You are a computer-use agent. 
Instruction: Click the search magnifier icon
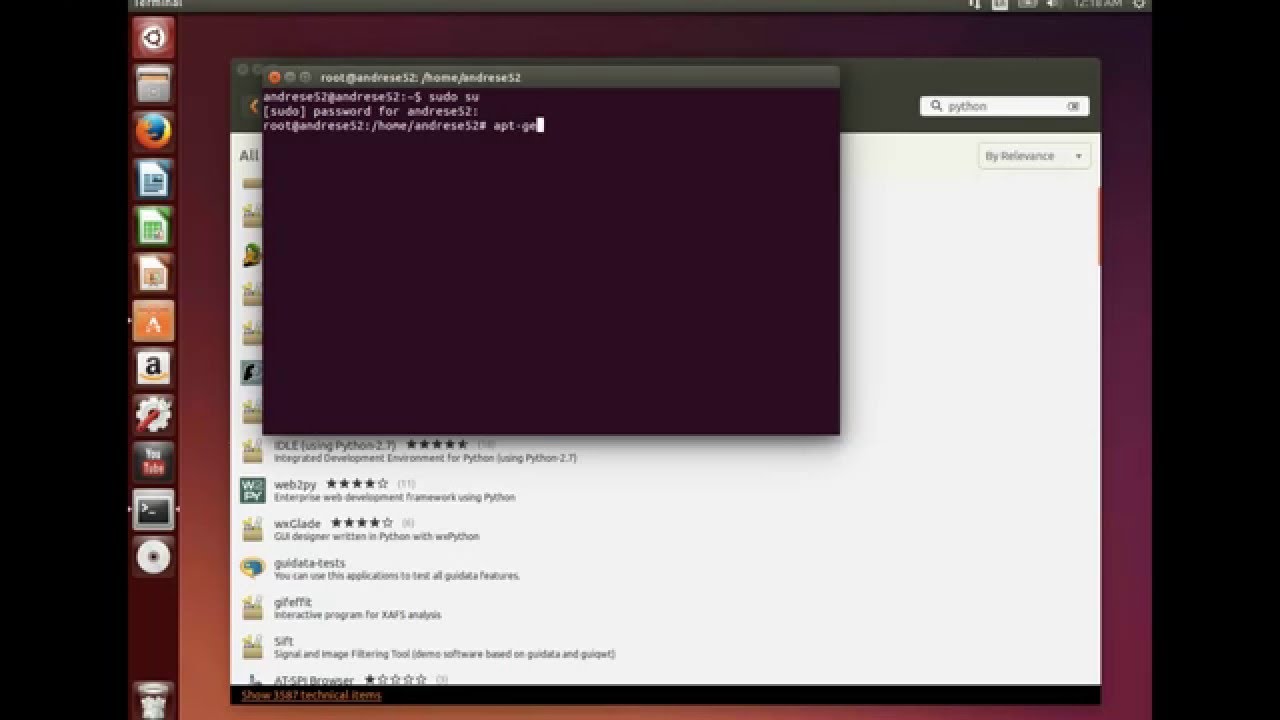[x=936, y=106]
